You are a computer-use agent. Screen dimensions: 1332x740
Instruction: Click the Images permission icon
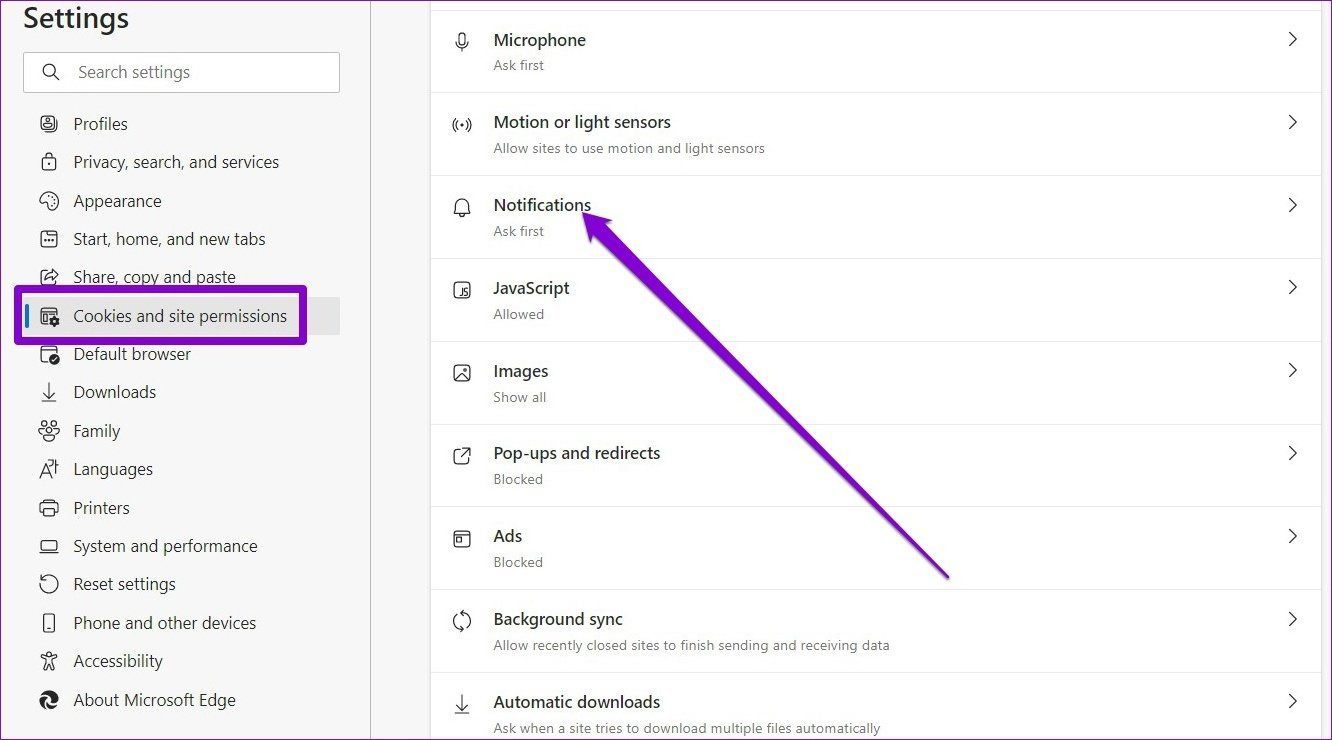[461, 372]
